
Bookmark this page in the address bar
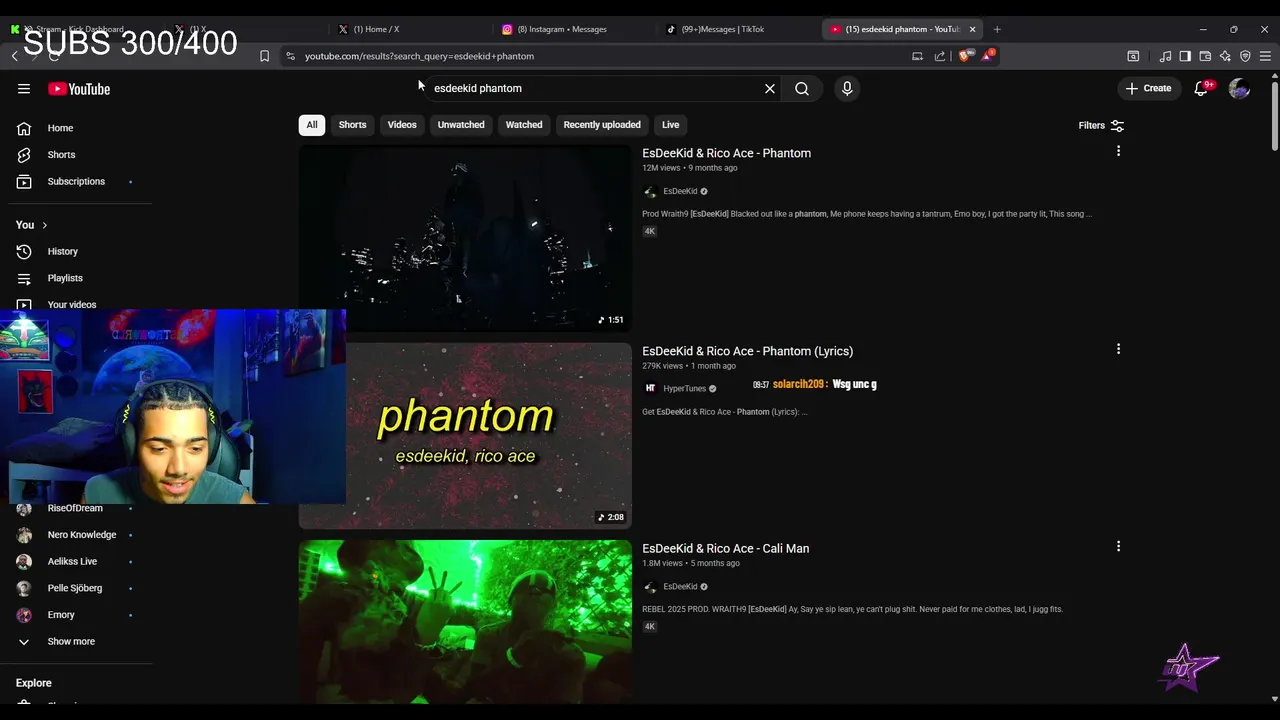(x=264, y=56)
